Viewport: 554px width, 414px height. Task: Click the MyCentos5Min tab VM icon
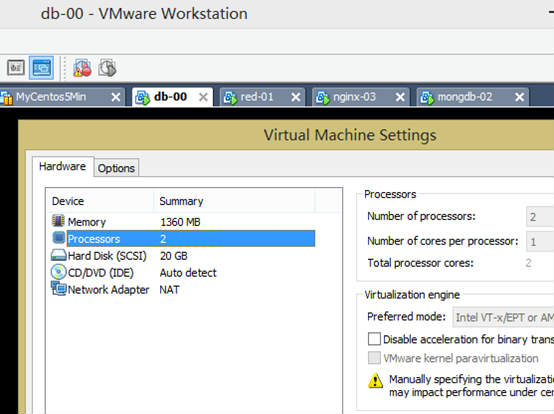click(6, 97)
